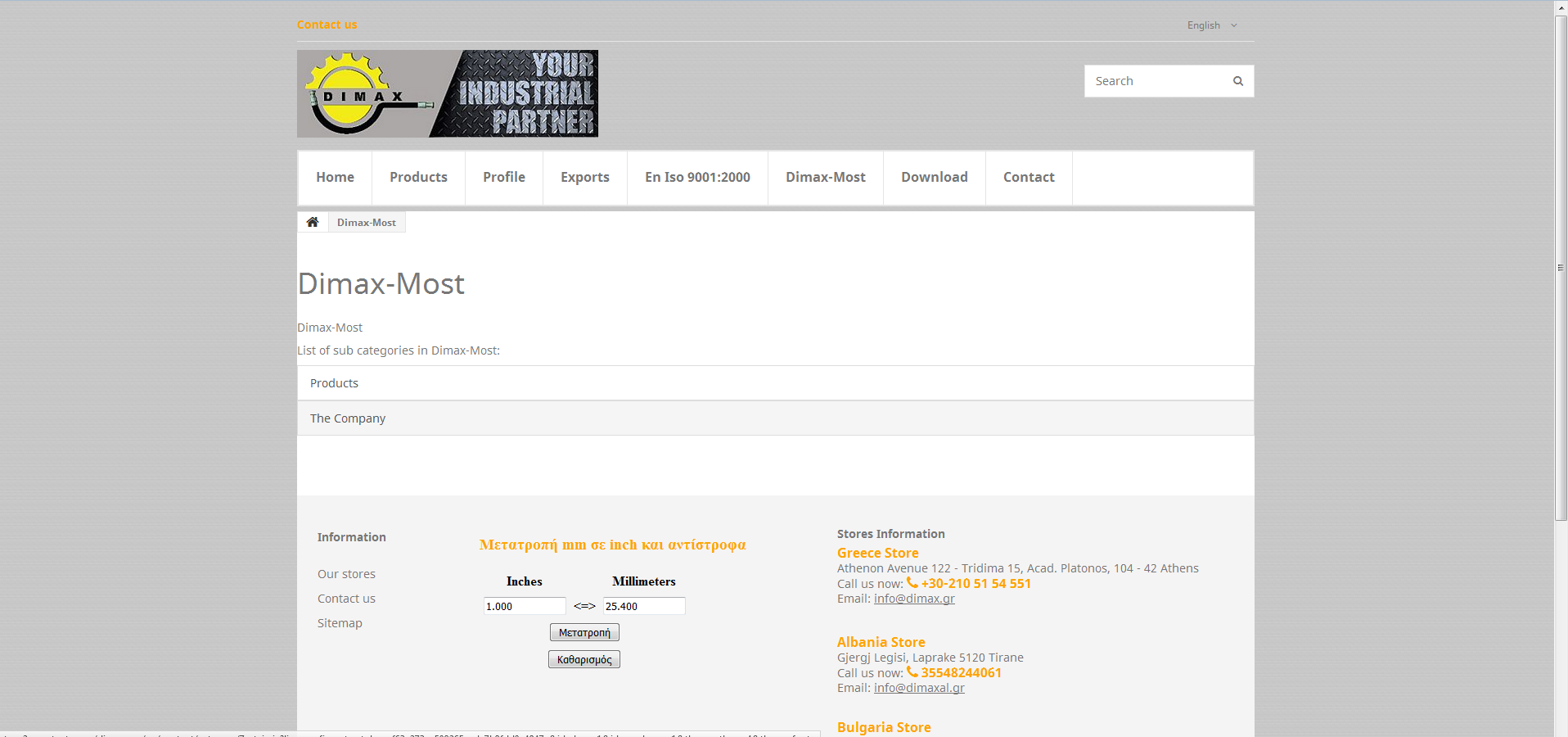The image size is (1568, 737).
Task: Click the Greece Store phone number
Action: 975,584
